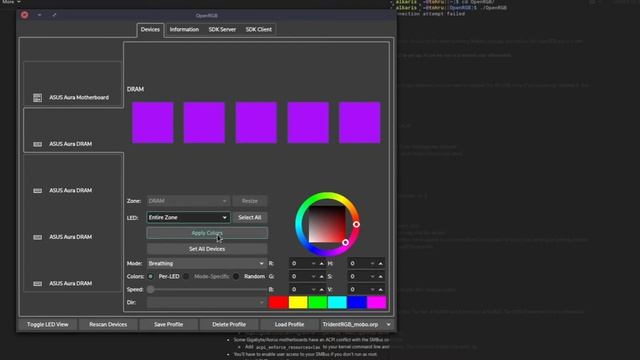The image size is (640, 360).
Task: Increase the B value with its up arrow
Action: (322, 290)
